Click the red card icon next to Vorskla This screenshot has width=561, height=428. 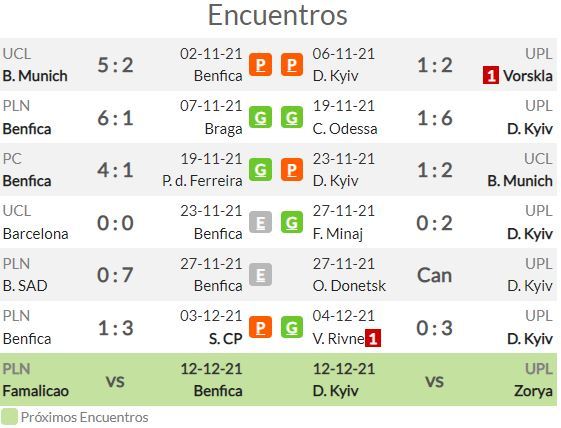pos(491,76)
